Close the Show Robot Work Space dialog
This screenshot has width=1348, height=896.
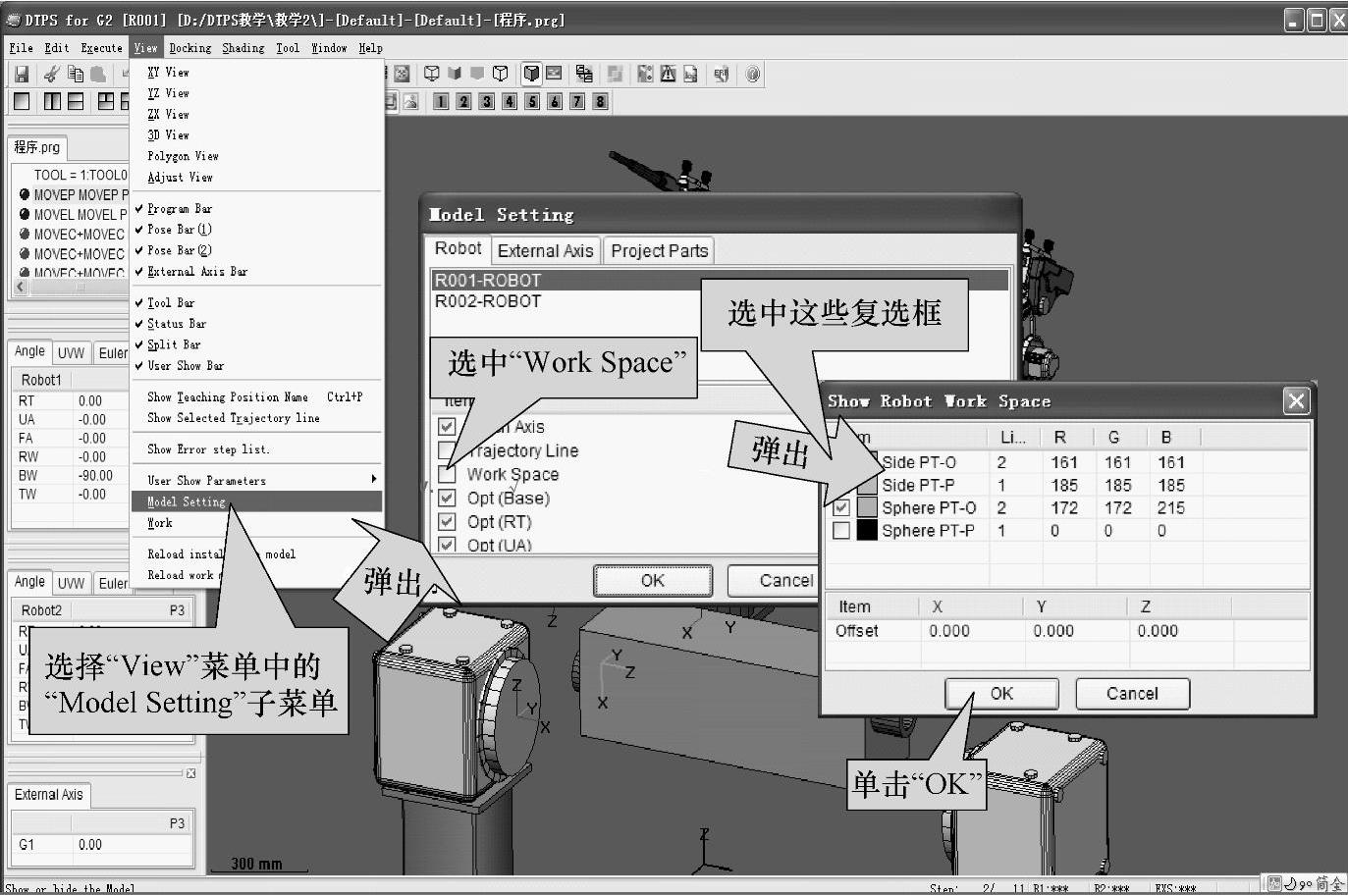pyautogui.click(x=1296, y=400)
